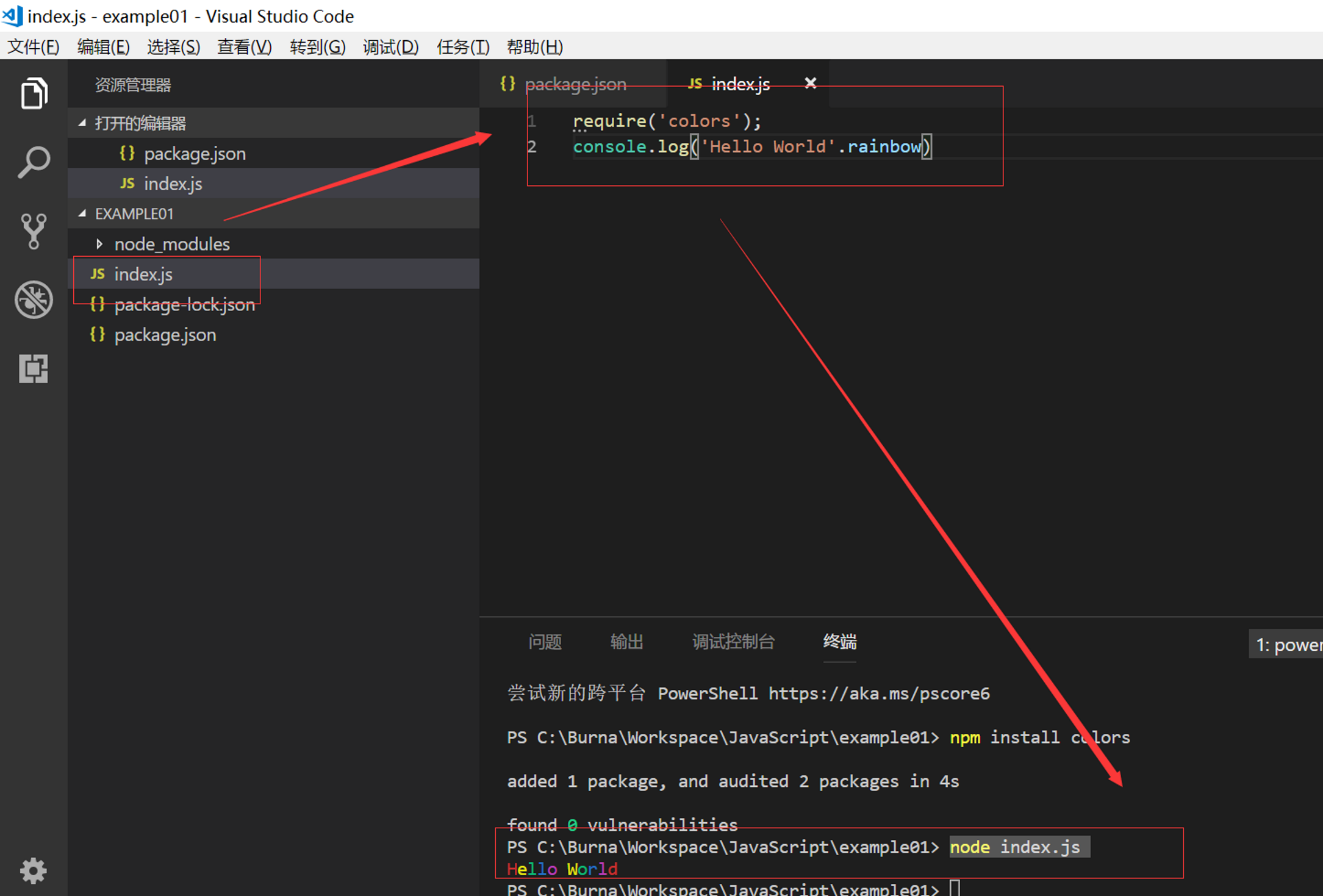Switch to the 输出 panel tab
The image size is (1323, 896).
[x=626, y=642]
